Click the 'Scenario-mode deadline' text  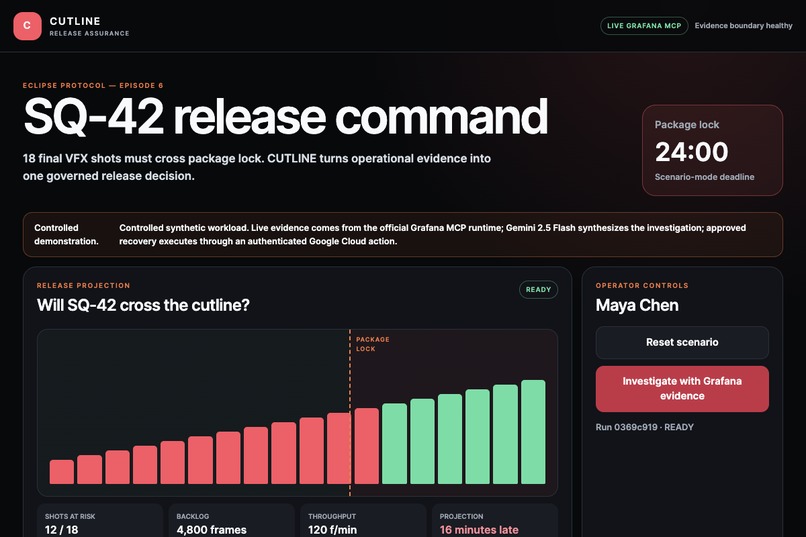tap(704, 177)
